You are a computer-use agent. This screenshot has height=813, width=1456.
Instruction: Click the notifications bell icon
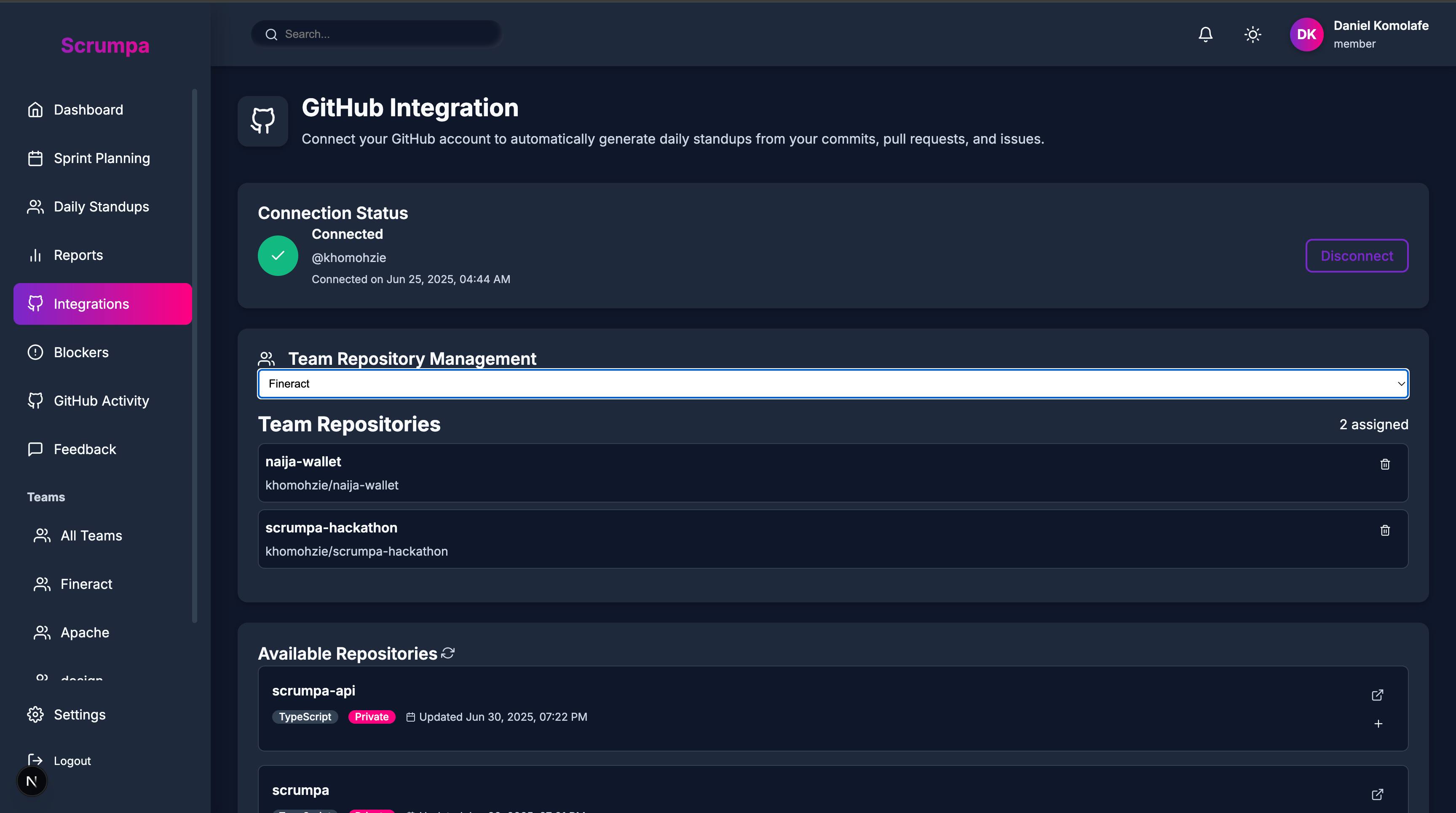click(1205, 35)
